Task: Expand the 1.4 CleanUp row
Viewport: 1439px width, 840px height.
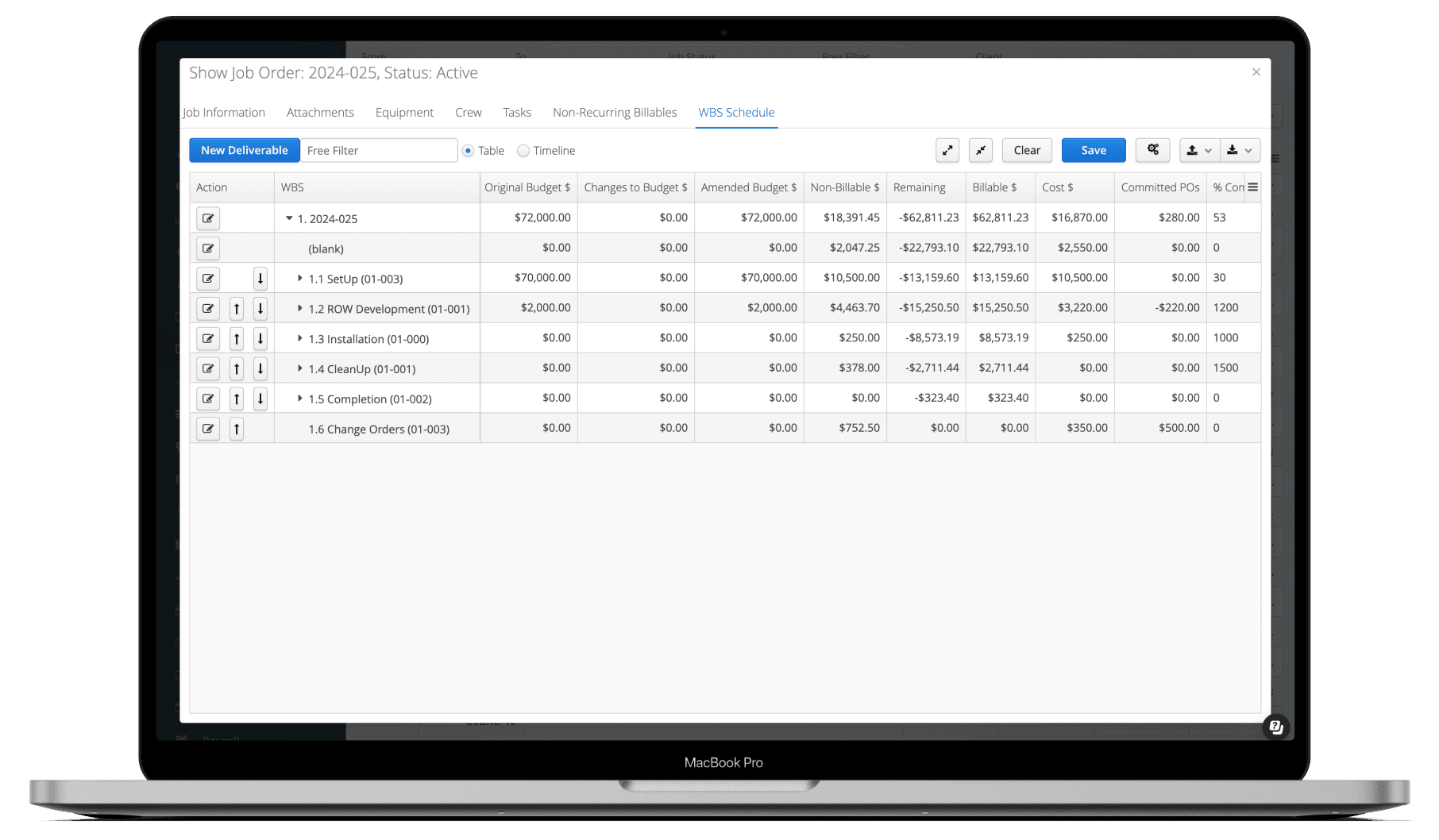Action: coord(299,368)
